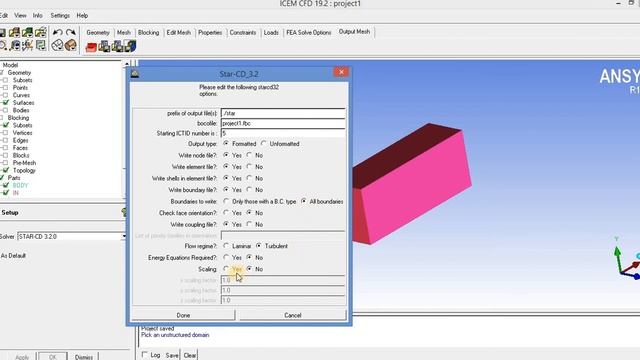Image resolution: width=640 pixels, height=360 pixels.
Task: Click the Undo arrow icon
Action: pos(58,32)
